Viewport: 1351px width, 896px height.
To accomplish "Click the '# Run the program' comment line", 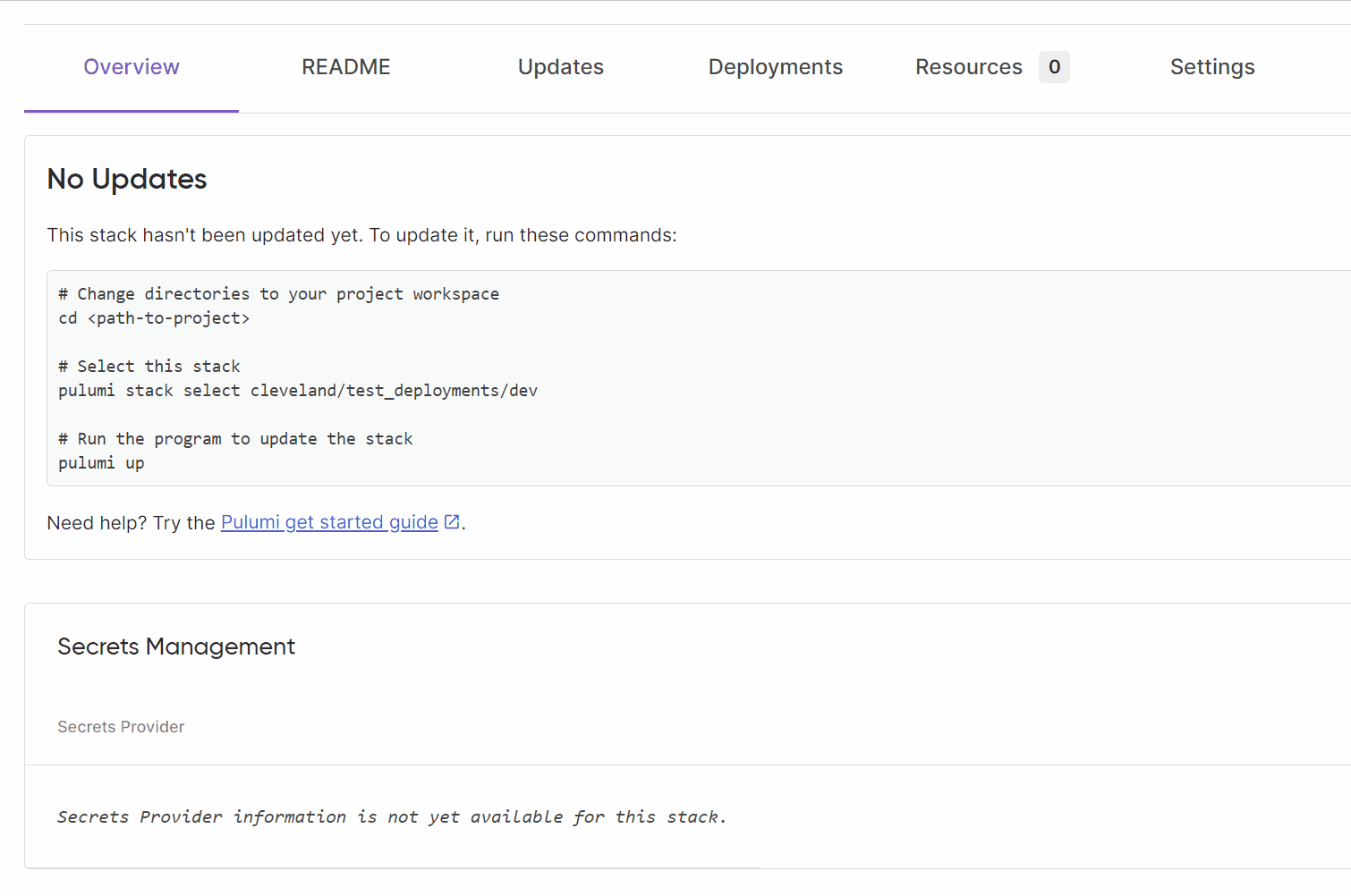I will [x=235, y=439].
